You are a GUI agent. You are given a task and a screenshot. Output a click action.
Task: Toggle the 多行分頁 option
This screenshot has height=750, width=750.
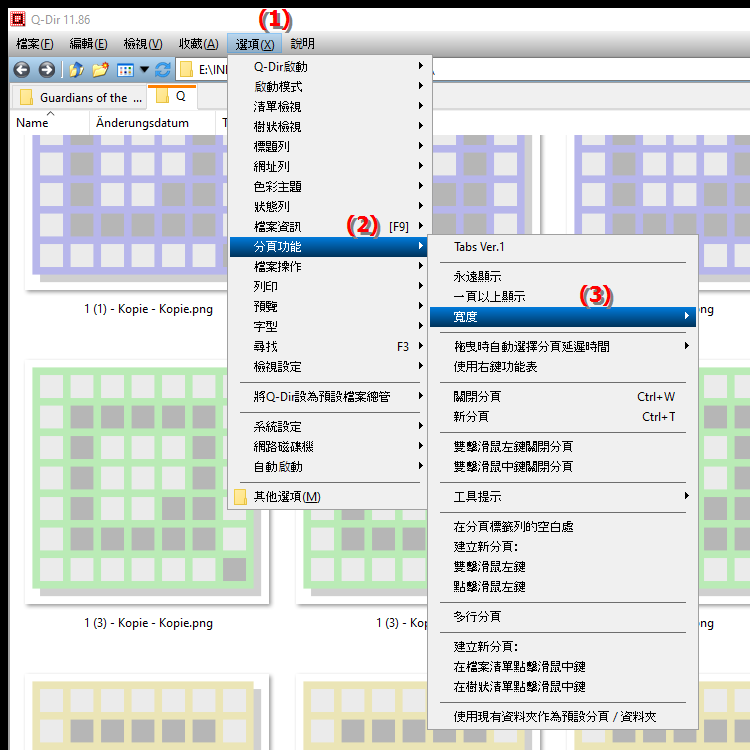click(562, 617)
